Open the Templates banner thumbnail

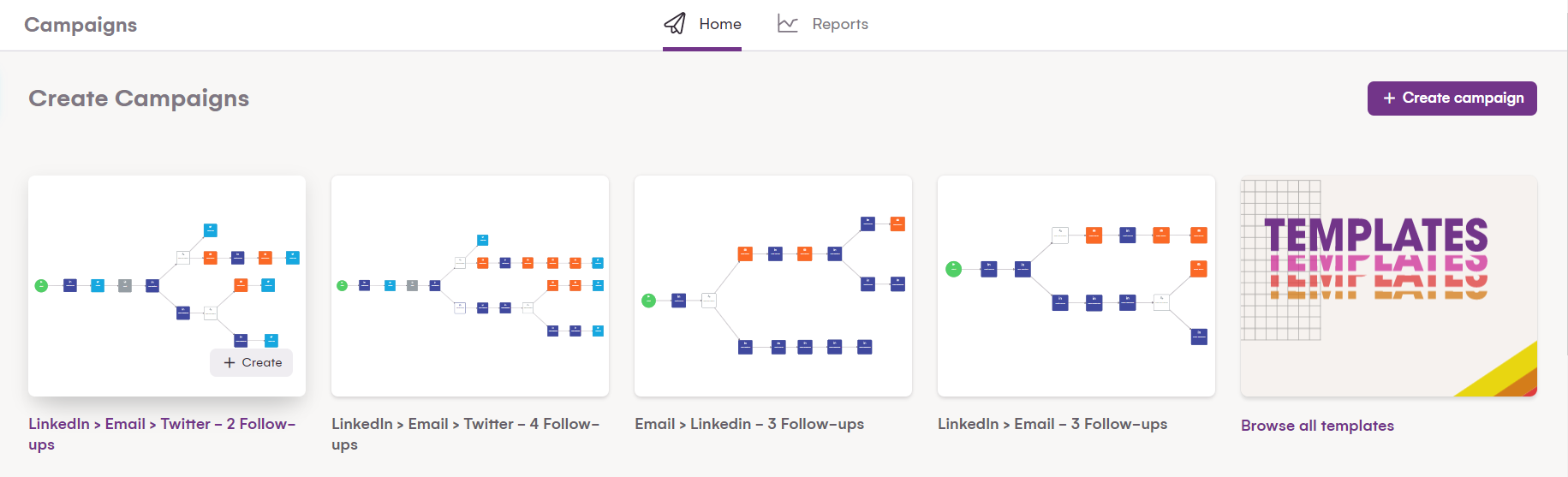click(x=1388, y=286)
